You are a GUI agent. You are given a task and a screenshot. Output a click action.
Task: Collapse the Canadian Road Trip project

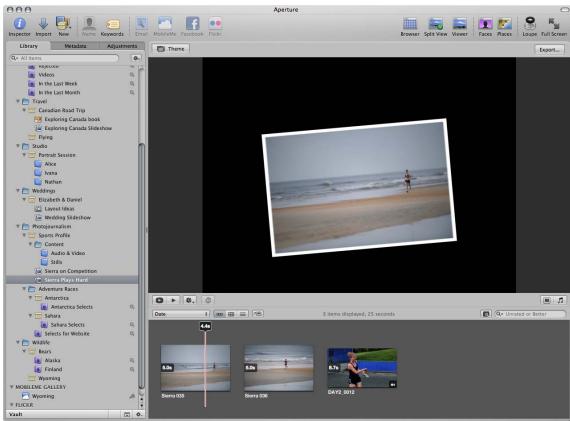tap(24, 110)
